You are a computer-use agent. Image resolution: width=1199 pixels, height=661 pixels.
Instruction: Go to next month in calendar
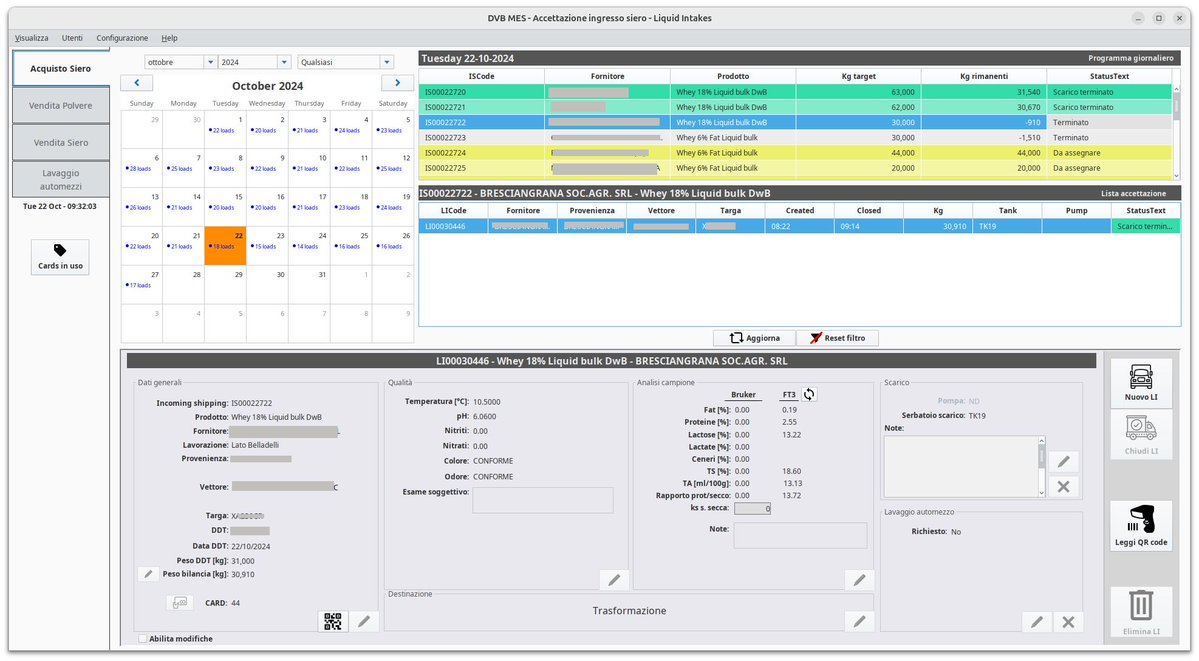pyautogui.click(x=397, y=83)
